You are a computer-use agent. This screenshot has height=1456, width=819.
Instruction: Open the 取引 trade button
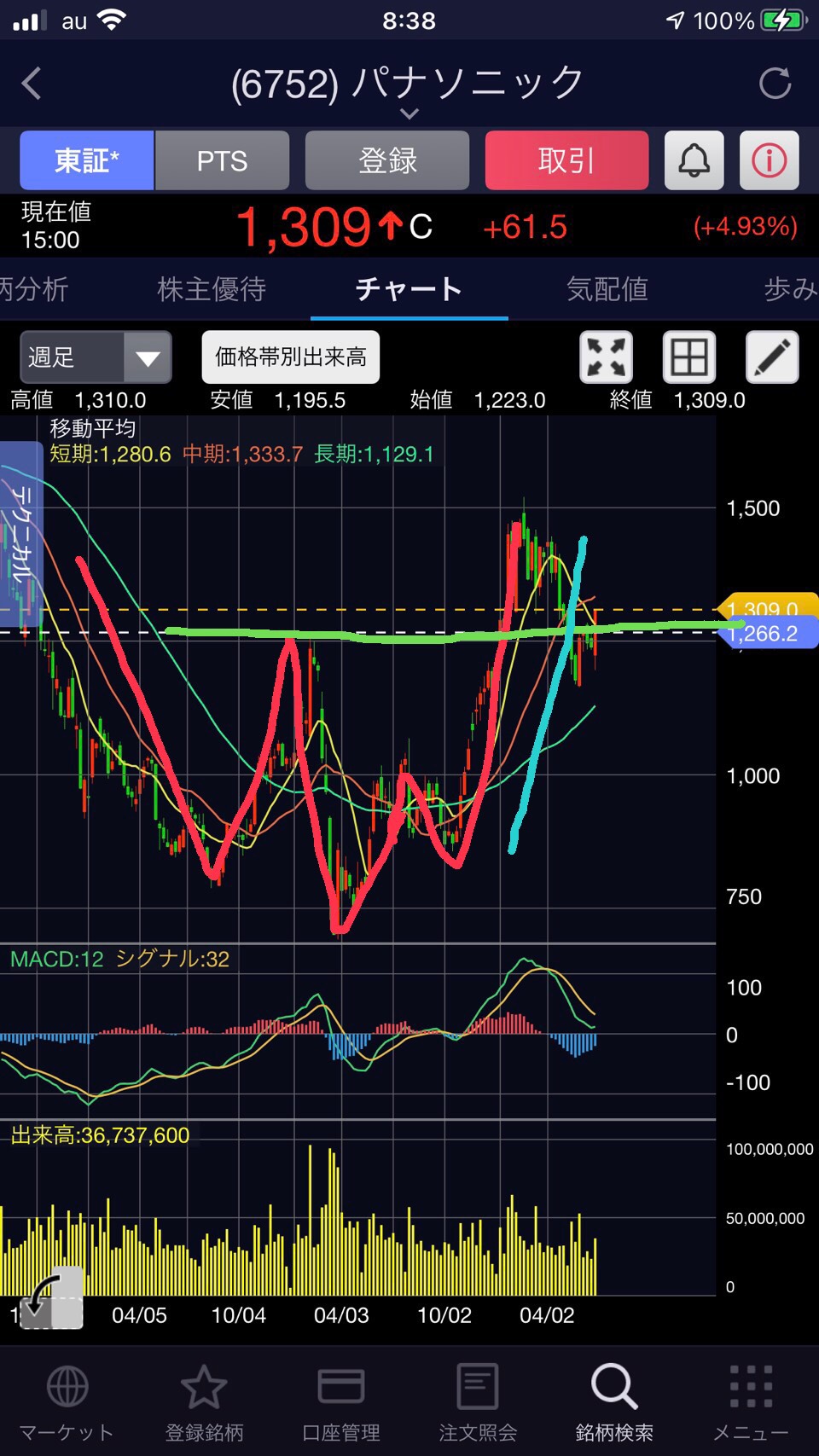(x=566, y=160)
